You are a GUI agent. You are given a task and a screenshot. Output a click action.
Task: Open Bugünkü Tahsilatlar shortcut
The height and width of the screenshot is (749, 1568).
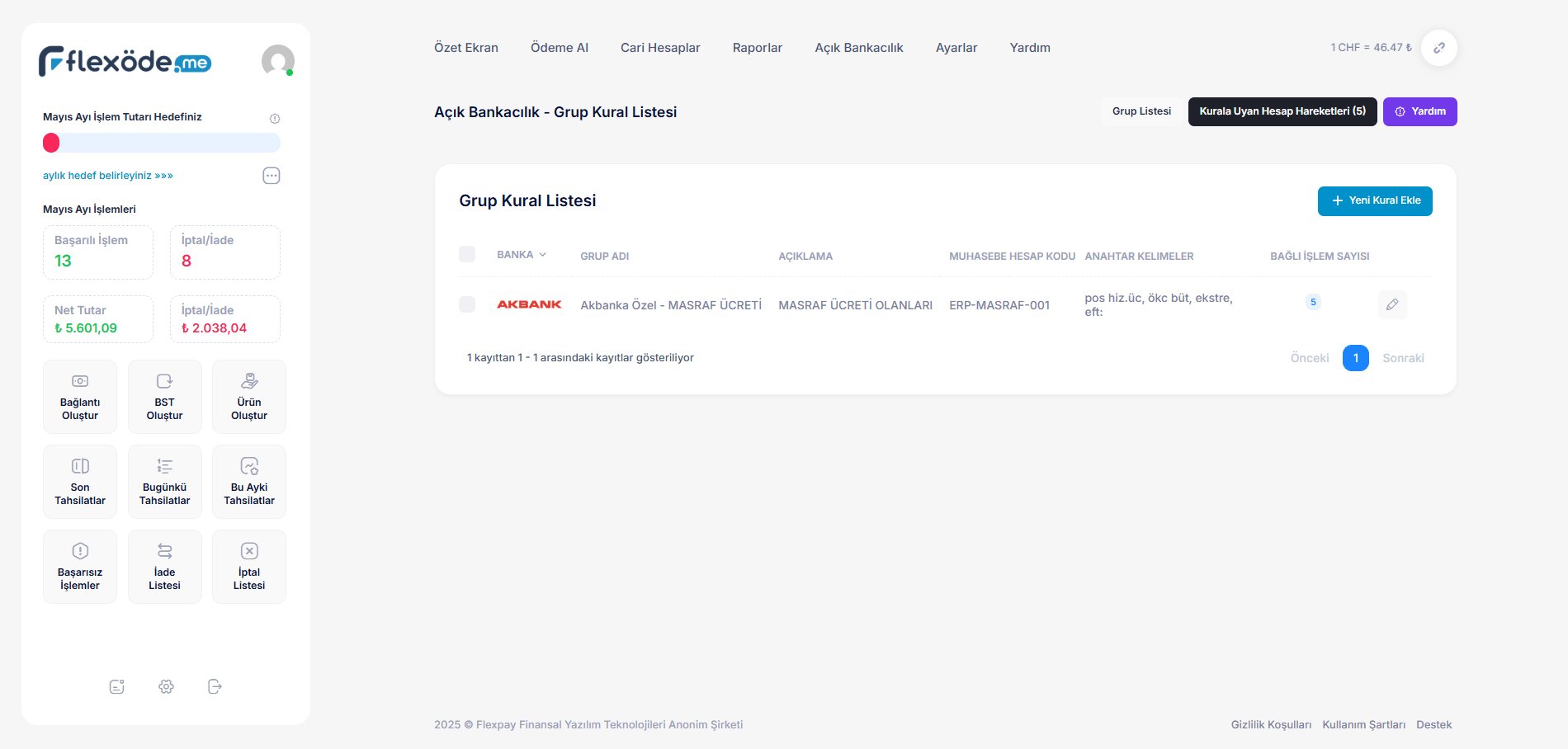click(x=165, y=482)
